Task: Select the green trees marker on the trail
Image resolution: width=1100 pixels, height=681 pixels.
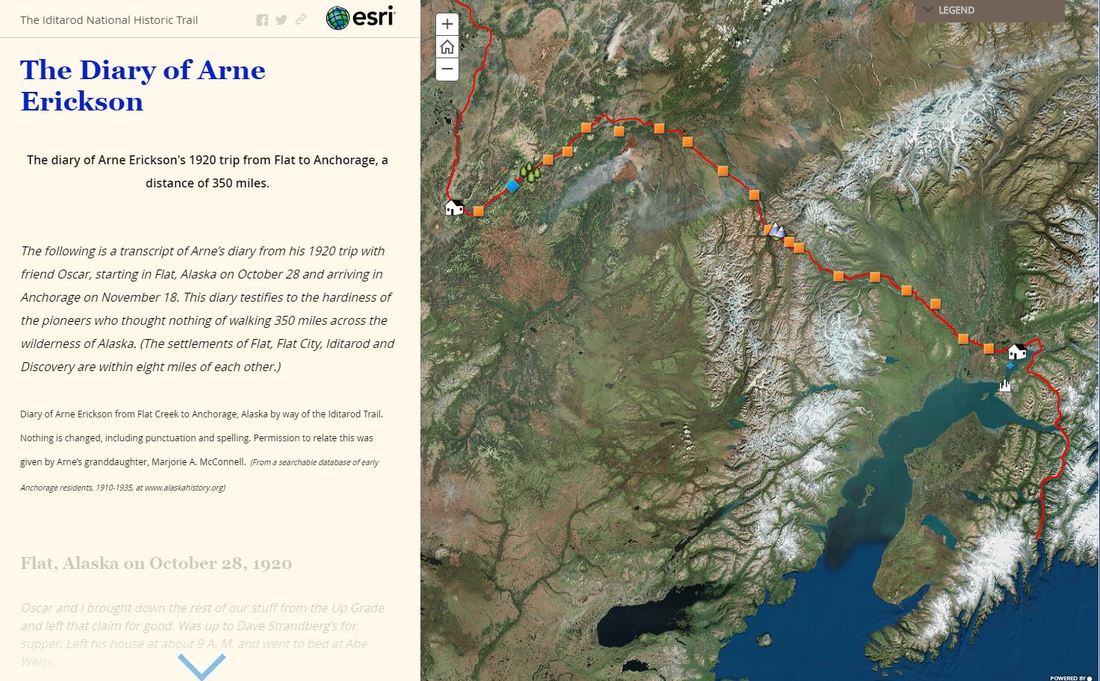Action: 530,172
